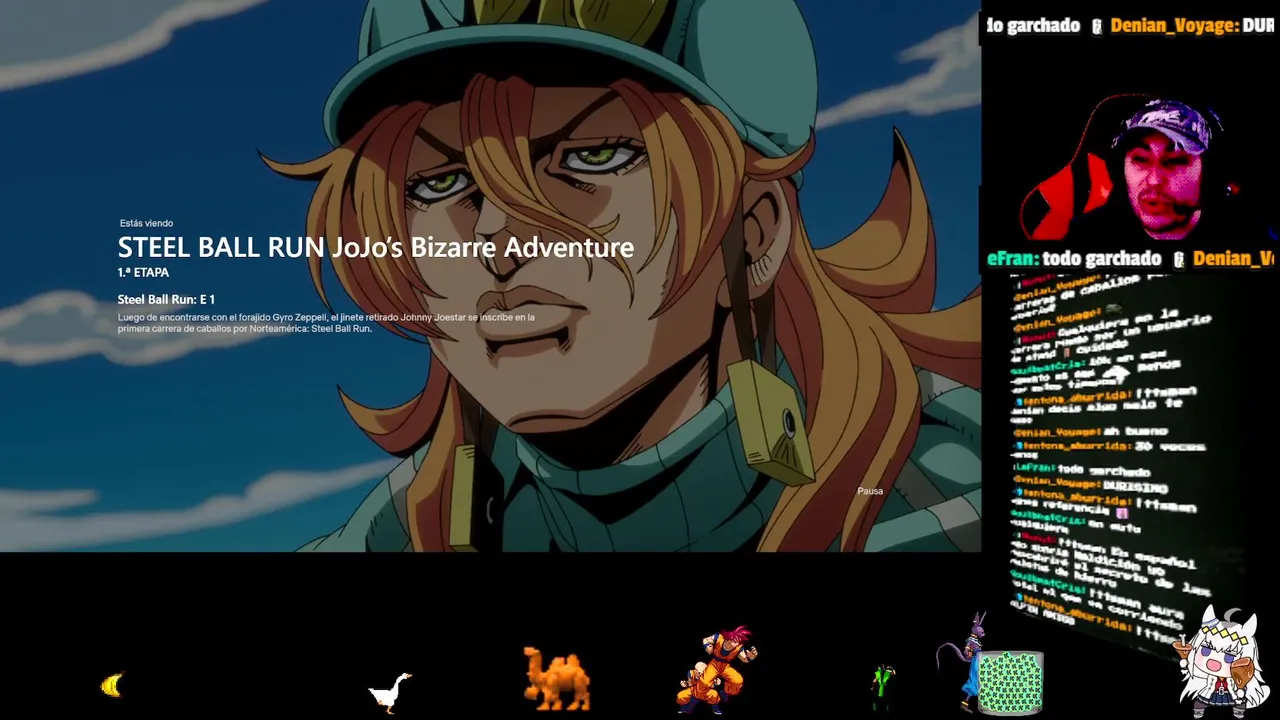Click the episode synopsis mentioning Gyro Zeppeli

[326, 322]
